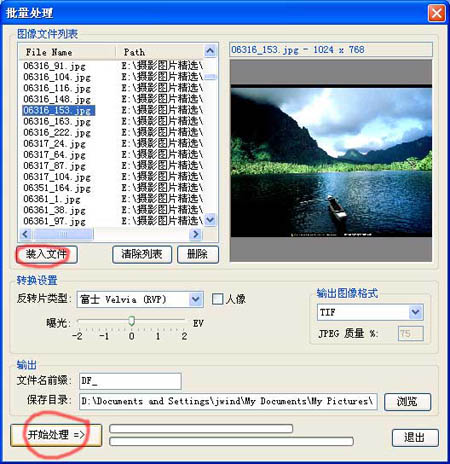Viewport: 450px width, 464px height.
Task: Select 06316_163.jpg in the file list
Action: pos(57,122)
